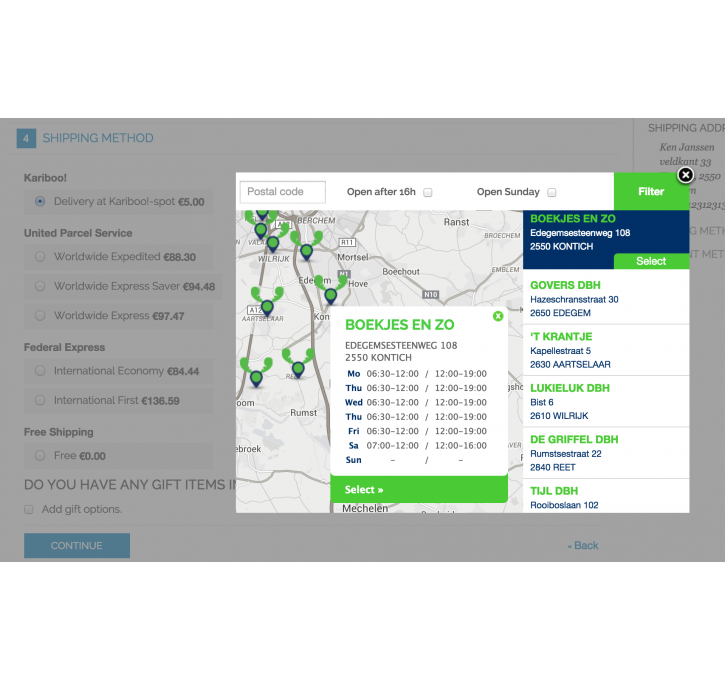The image size is (725, 680).
Task: Click the map pin near Reet
Action: [298, 369]
